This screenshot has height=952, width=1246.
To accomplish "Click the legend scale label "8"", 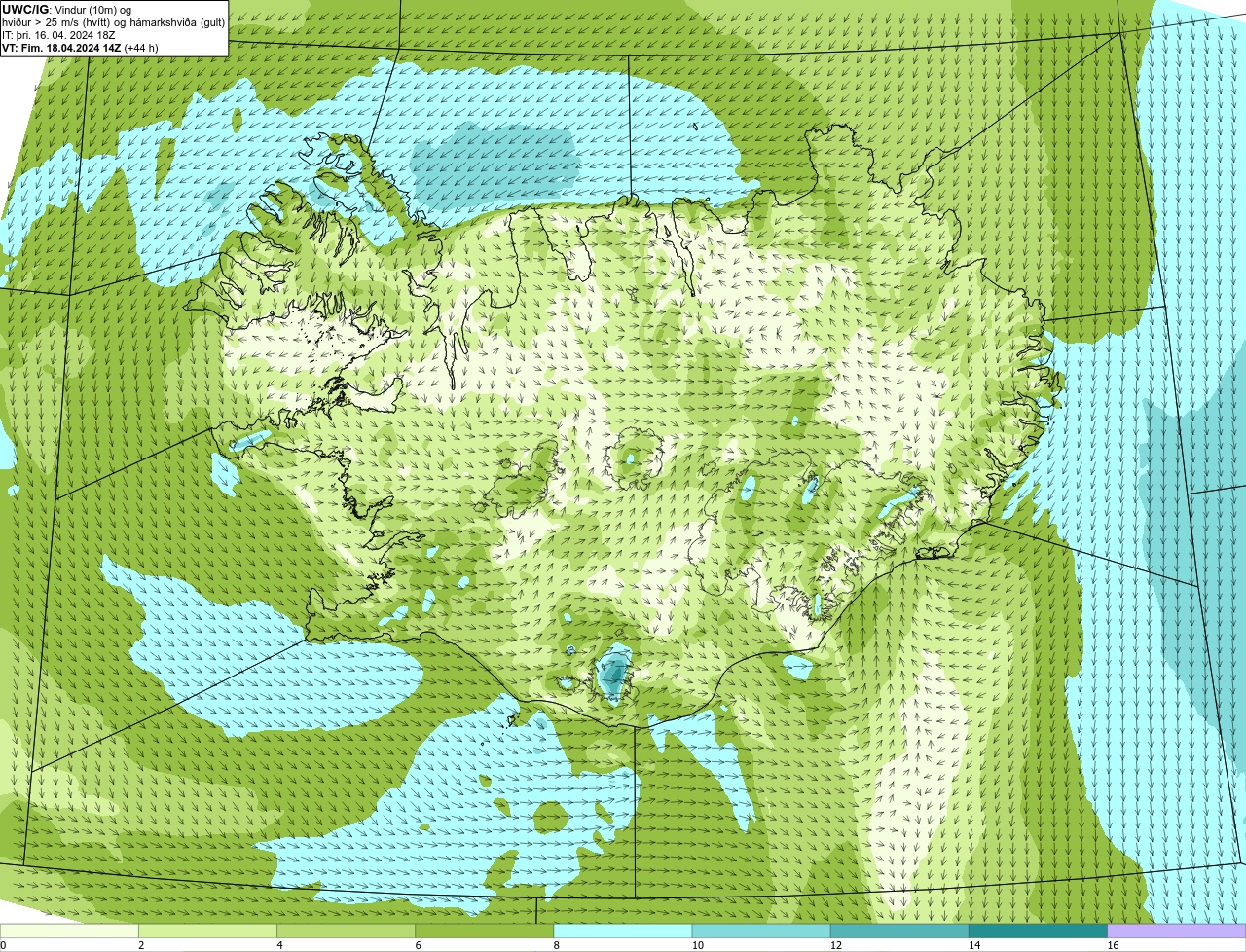I will coord(557,945).
